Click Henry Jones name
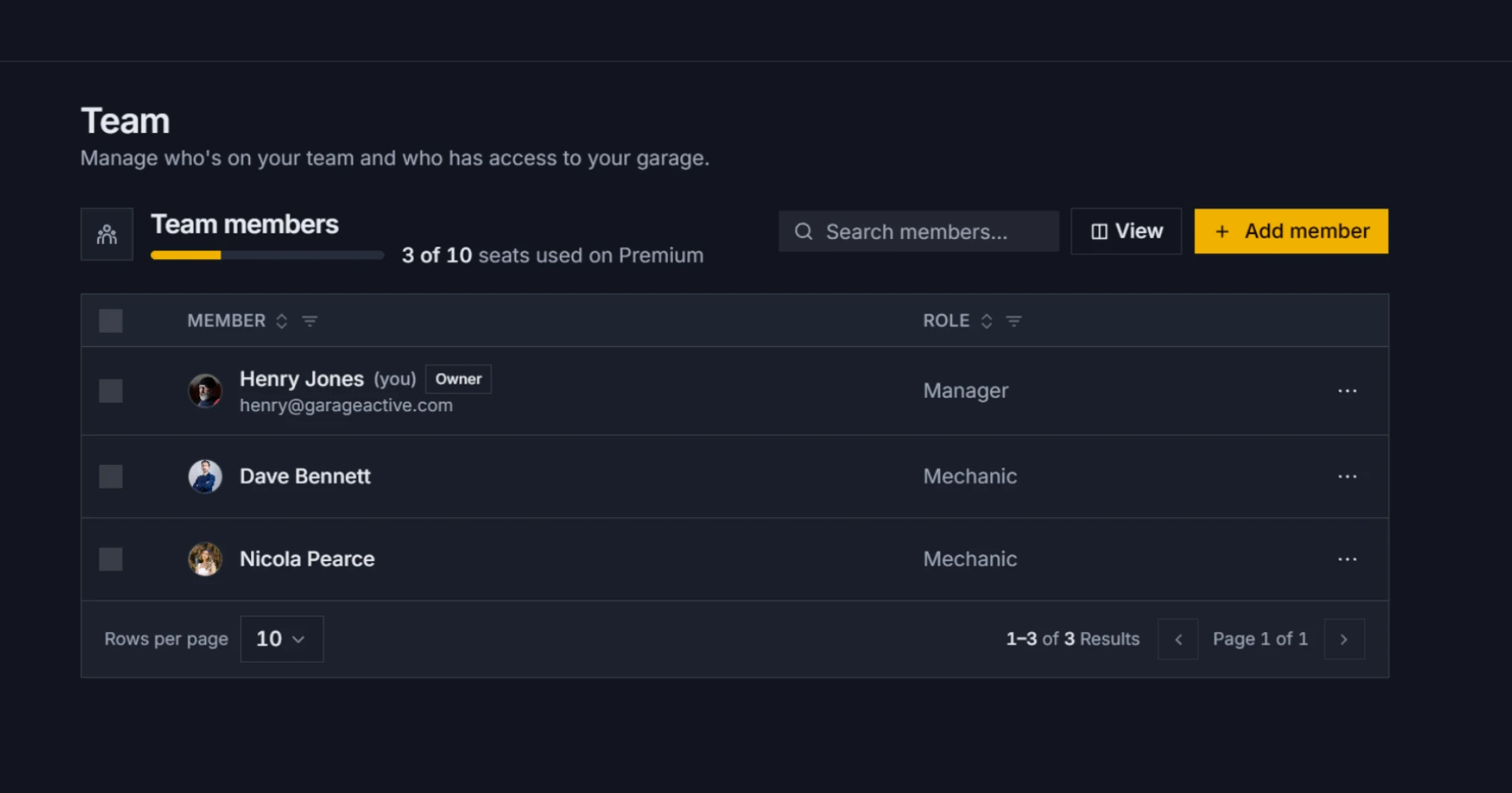 tap(302, 379)
